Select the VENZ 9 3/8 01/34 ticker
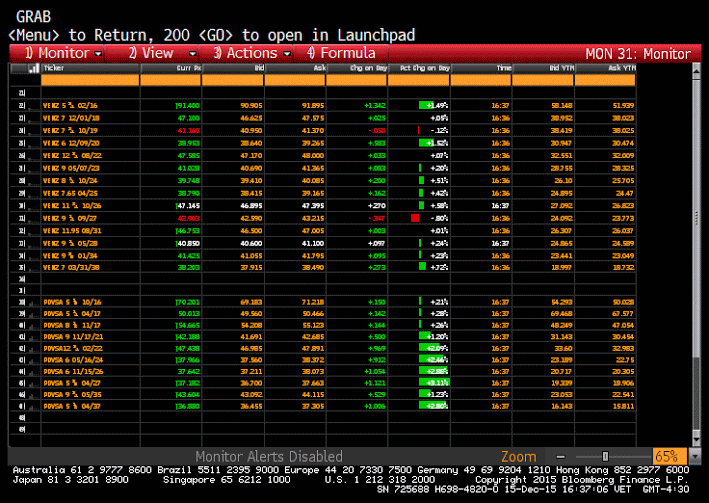Viewport: 709px width, 503px height. coord(70,256)
